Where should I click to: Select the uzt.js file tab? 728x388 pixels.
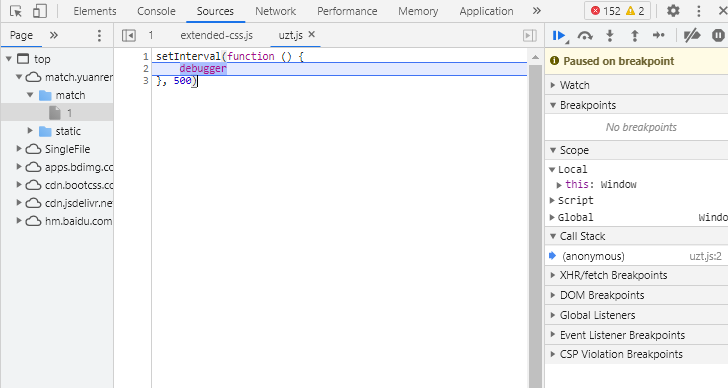pyautogui.click(x=291, y=35)
